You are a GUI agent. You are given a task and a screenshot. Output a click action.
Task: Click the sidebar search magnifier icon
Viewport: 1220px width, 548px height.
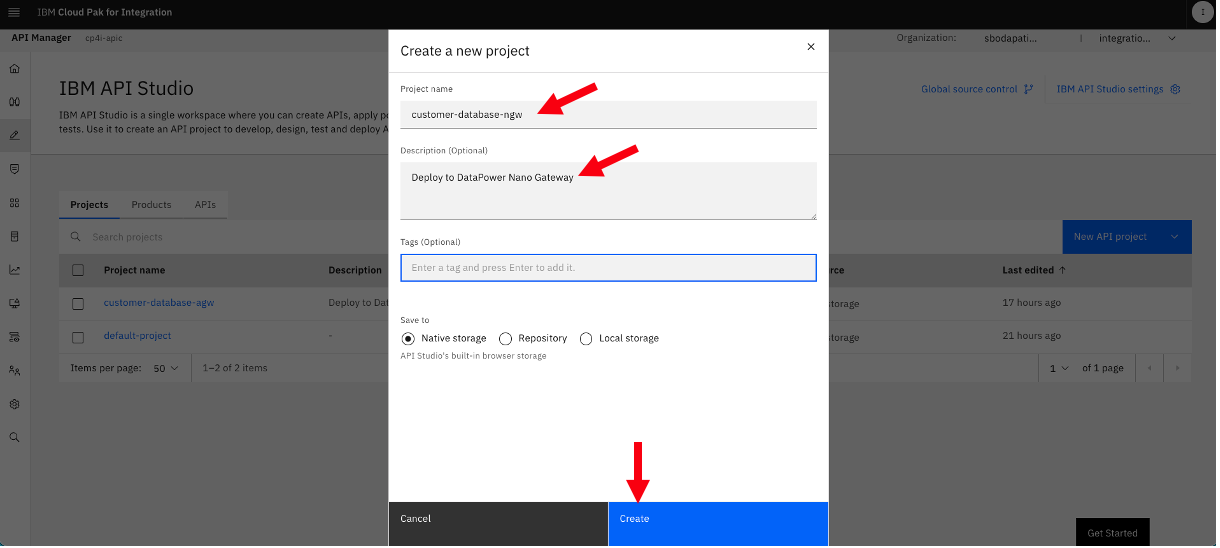click(14, 438)
